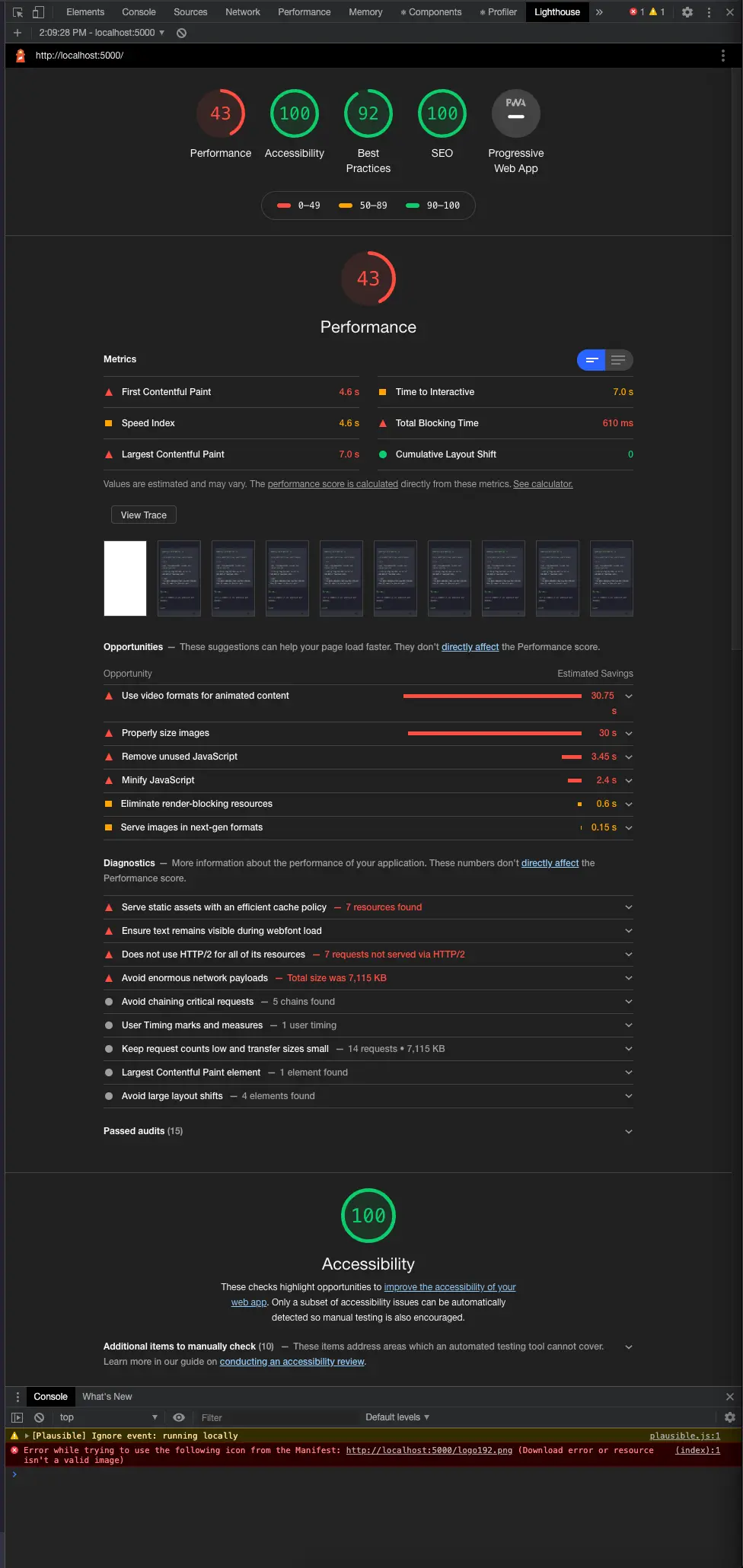Expand the Properly size images opportunity
The height and width of the screenshot is (1568, 743).
coord(629,733)
